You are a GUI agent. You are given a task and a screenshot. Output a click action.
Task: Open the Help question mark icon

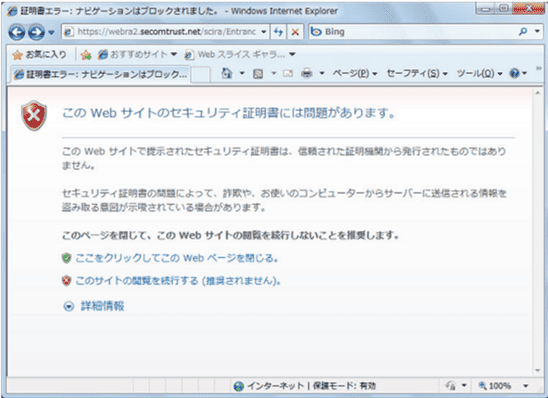[x=514, y=73]
